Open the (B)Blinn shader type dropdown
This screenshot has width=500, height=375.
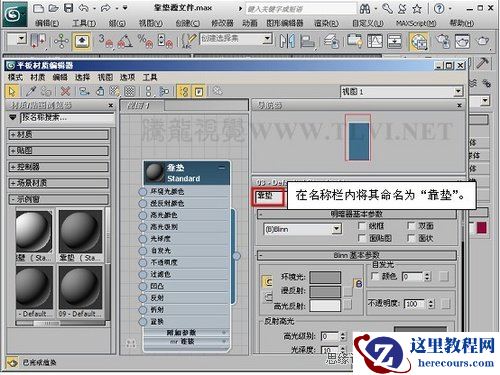[x=337, y=229]
